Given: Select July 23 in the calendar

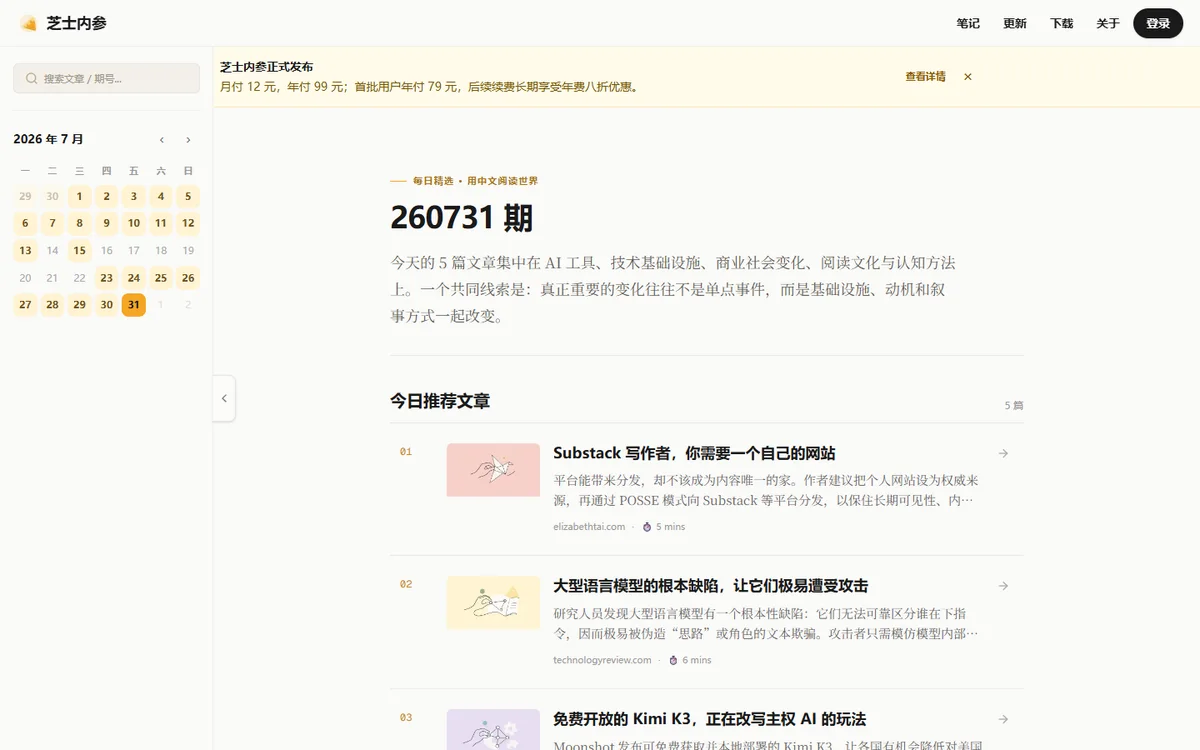Looking at the screenshot, I should pos(106,278).
